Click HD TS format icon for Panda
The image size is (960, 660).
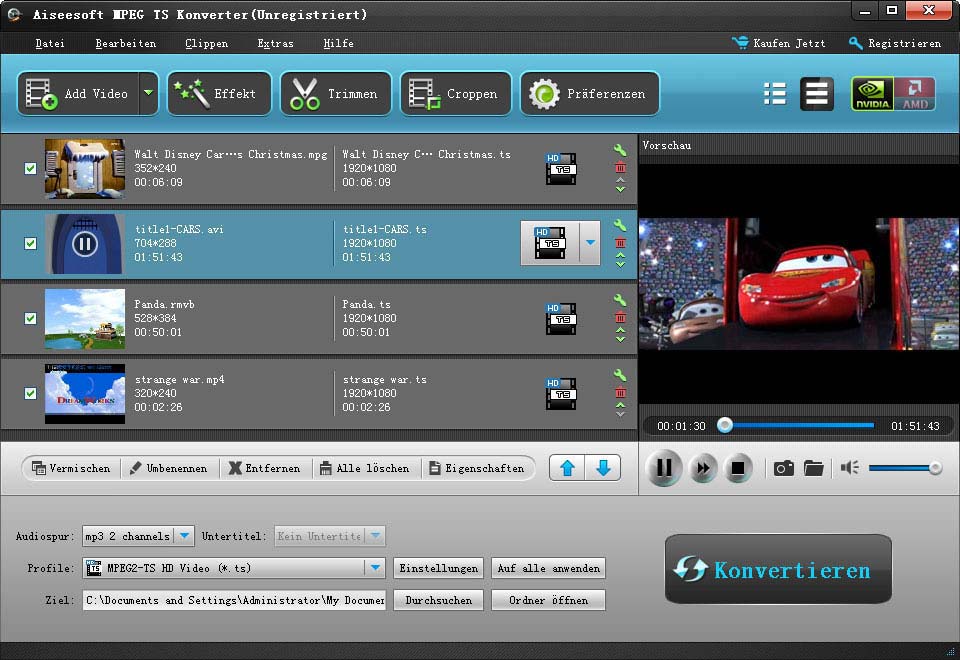[561, 318]
